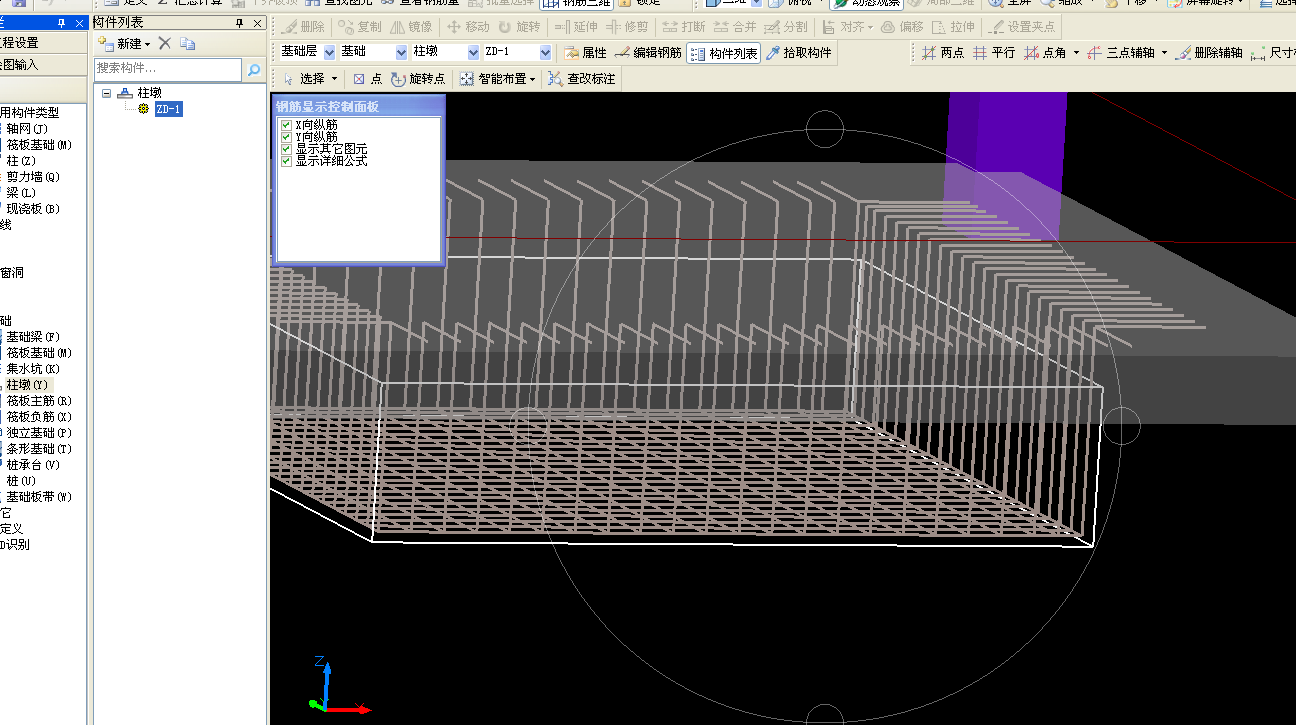Select the 旋转点 (rotate point) tool
Viewport: 1296px width, 725px height.
(418, 78)
